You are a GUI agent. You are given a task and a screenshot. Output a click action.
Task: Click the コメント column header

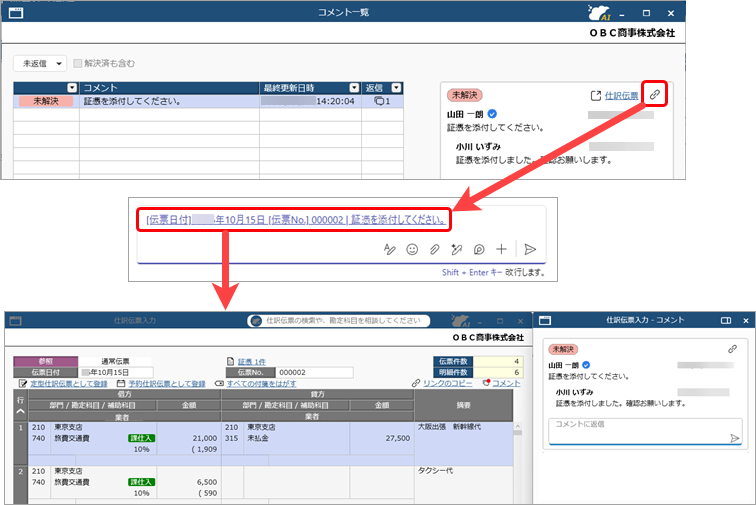pyautogui.click(x=169, y=87)
